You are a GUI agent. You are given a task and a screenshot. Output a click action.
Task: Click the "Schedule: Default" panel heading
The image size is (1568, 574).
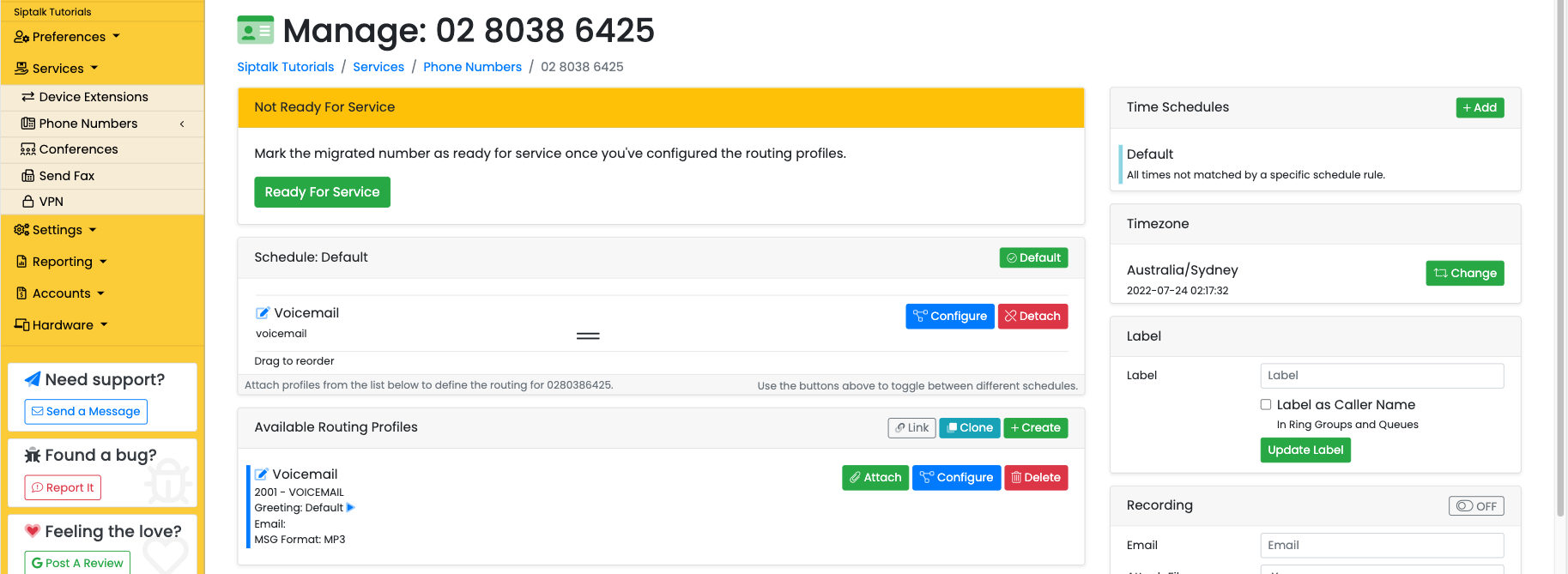[311, 257]
